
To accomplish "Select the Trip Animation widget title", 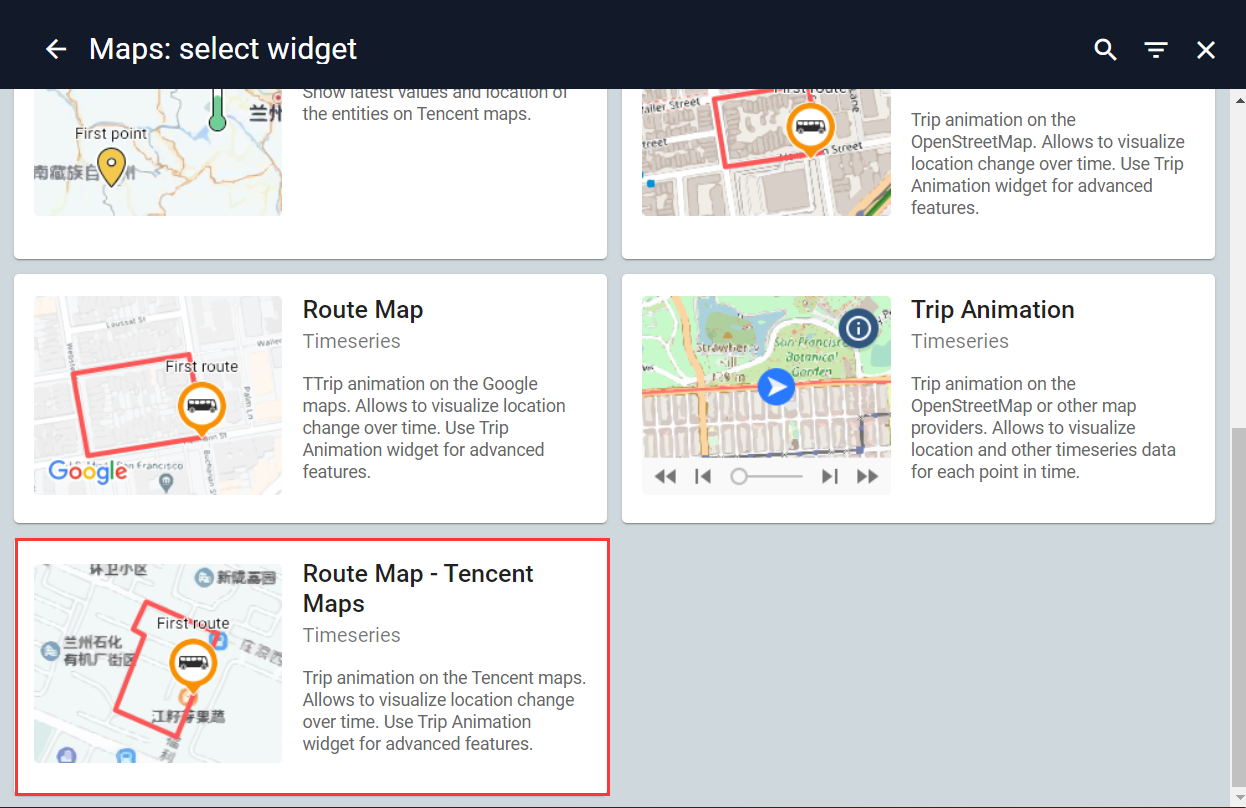I will (992, 310).
